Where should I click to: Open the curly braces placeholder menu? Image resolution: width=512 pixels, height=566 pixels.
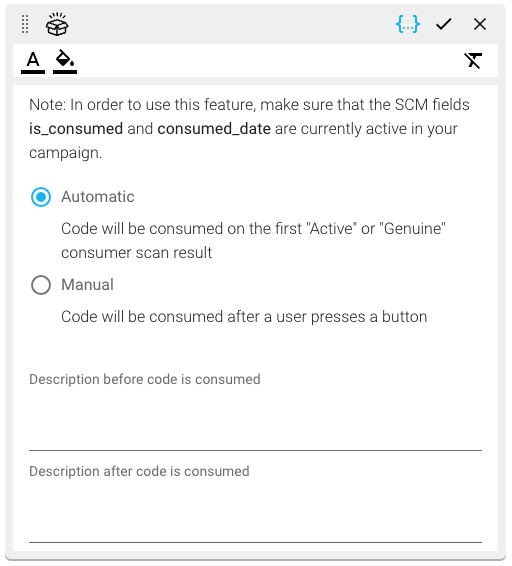[408, 24]
